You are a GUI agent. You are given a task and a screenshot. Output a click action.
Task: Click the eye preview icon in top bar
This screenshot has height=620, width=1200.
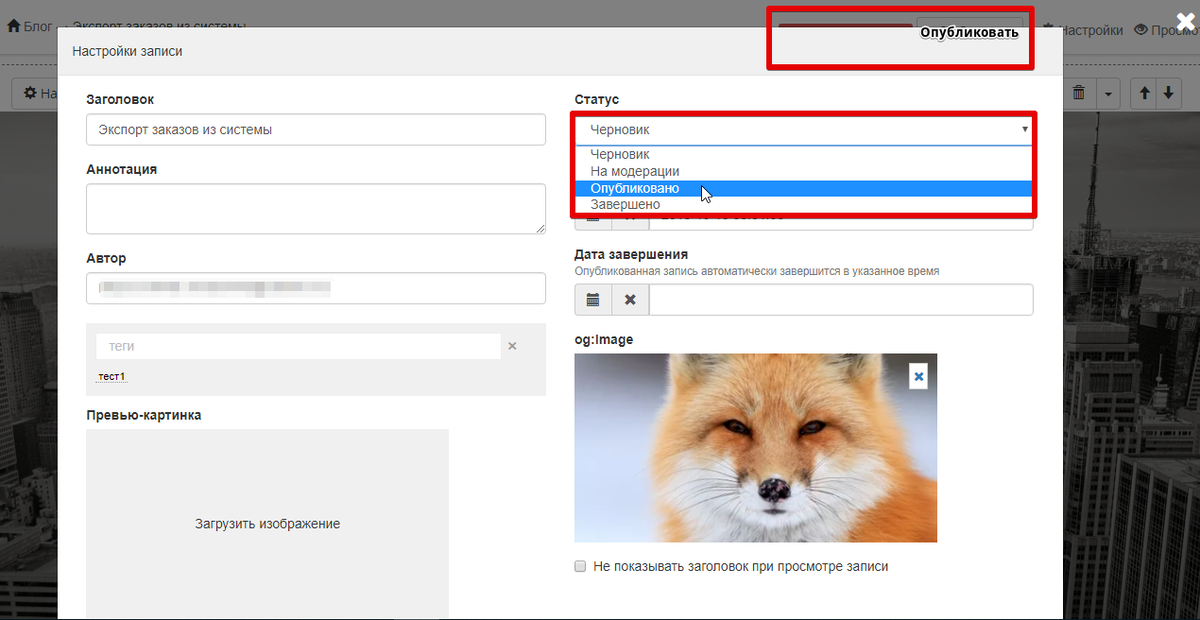click(x=1141, y=30)
